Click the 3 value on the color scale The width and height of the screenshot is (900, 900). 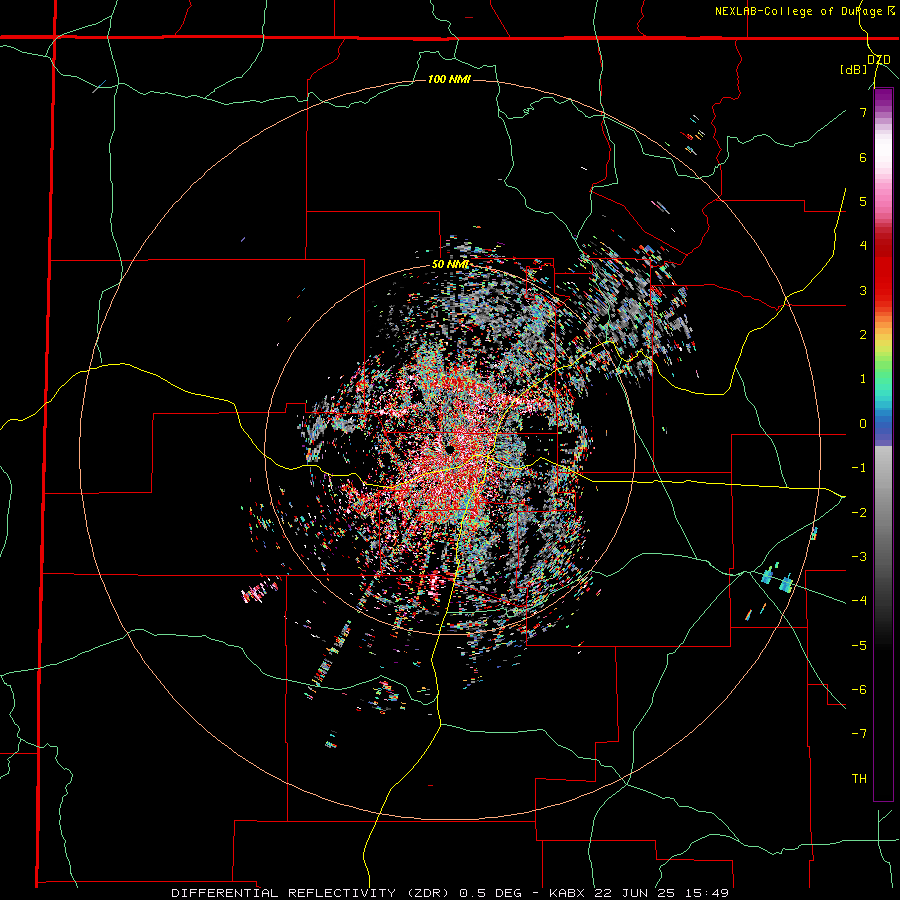[863, 290]
